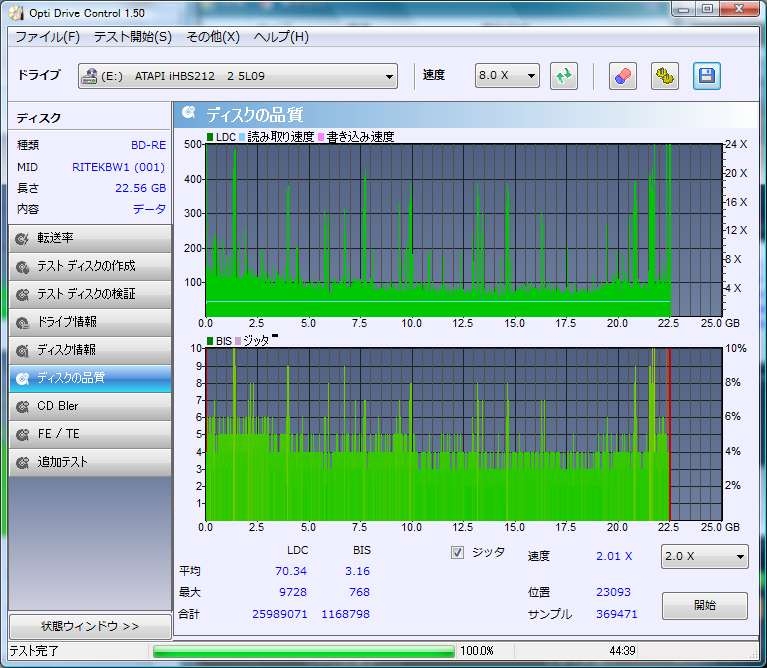This screenshot has height=668, width=767.
Task: Select CD Bler sidebar item
Action: 88,406
